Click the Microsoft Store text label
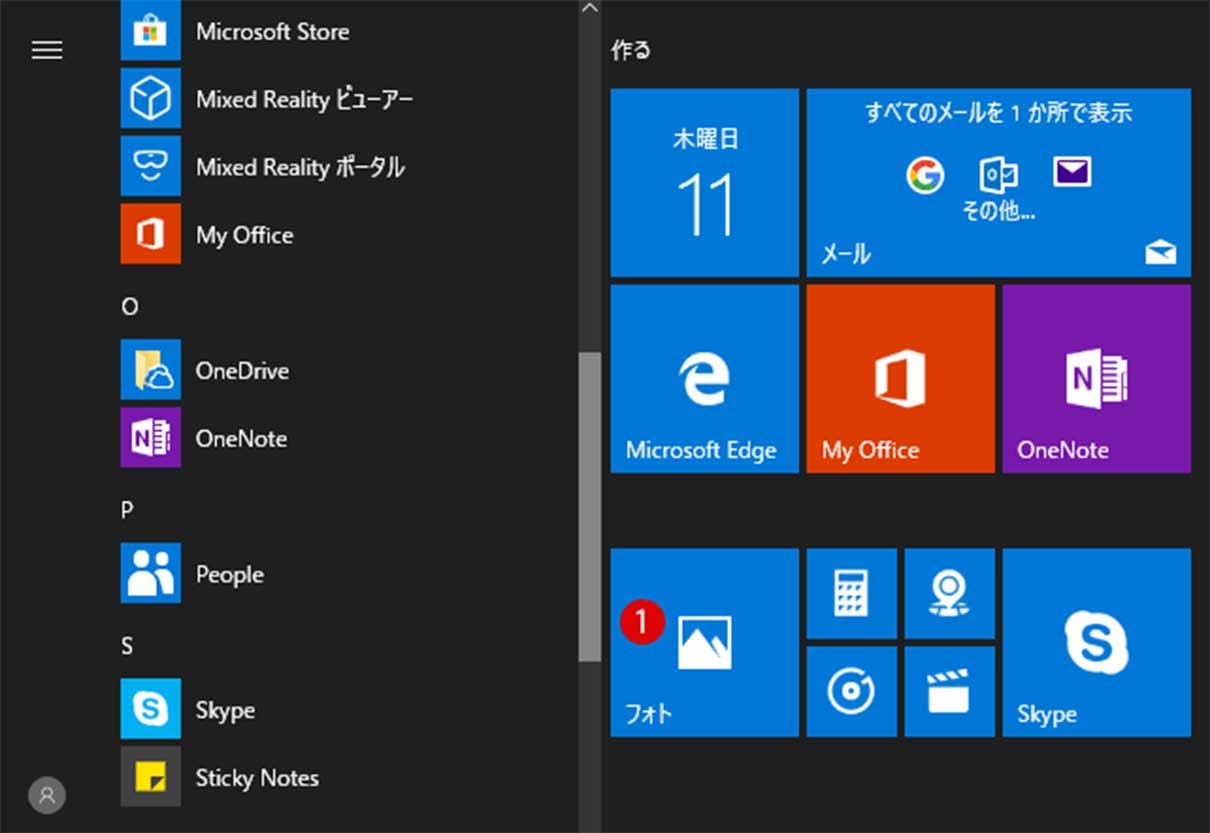The width and height of the screenshot is (1210, 833). (x=273, y=31)
